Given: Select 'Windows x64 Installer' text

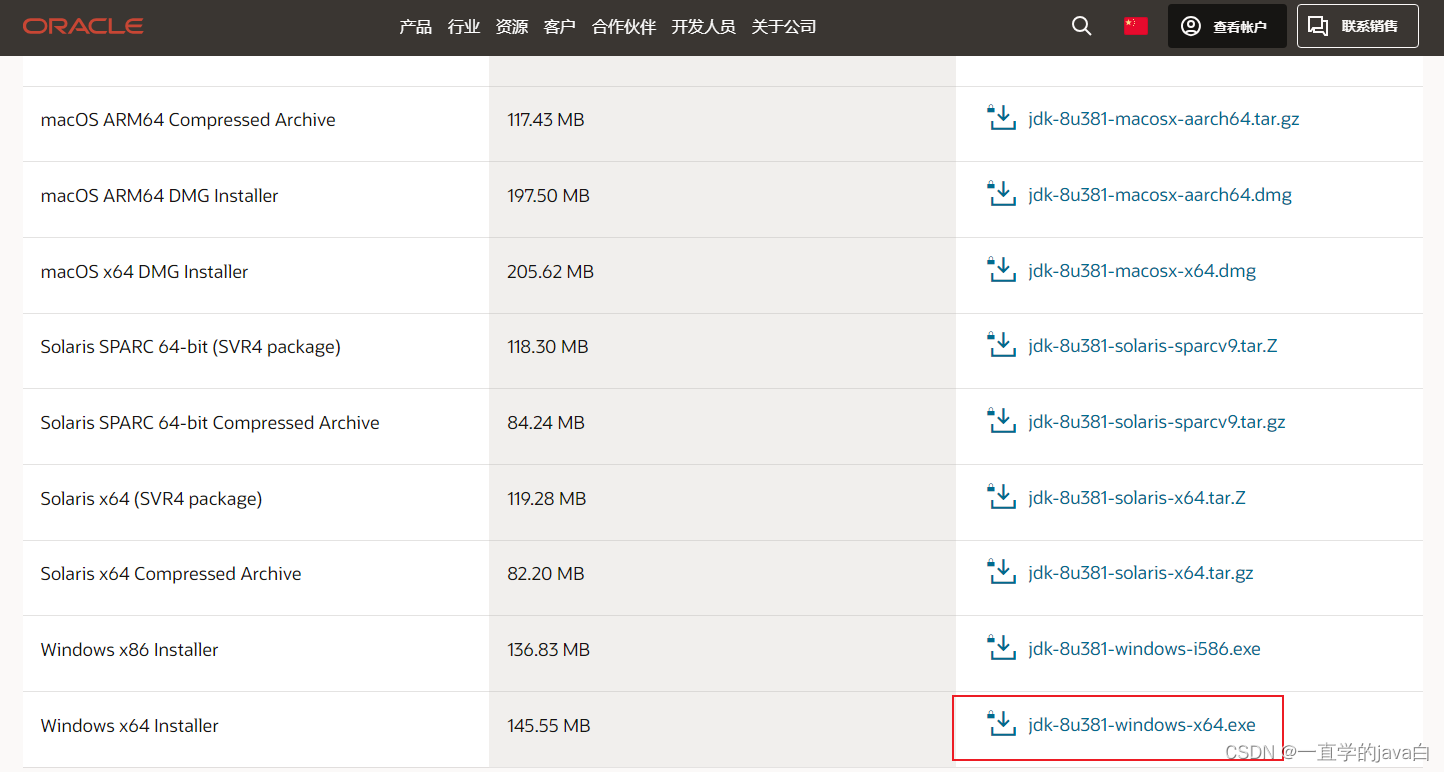Looking at the screenshot, I should 129,726.
